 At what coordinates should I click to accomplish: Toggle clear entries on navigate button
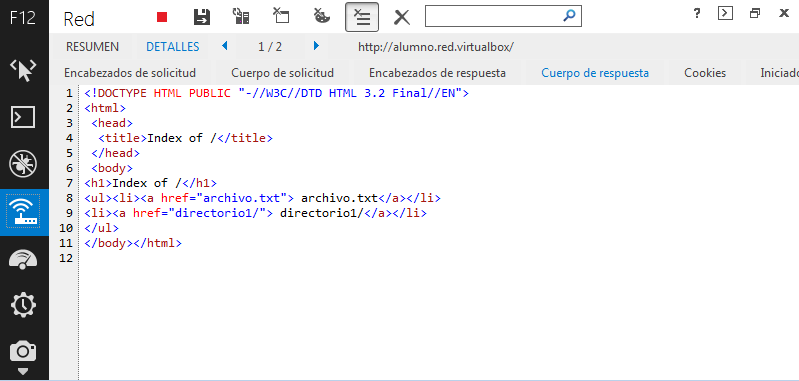pyautogui.click(x=361, y=17)
